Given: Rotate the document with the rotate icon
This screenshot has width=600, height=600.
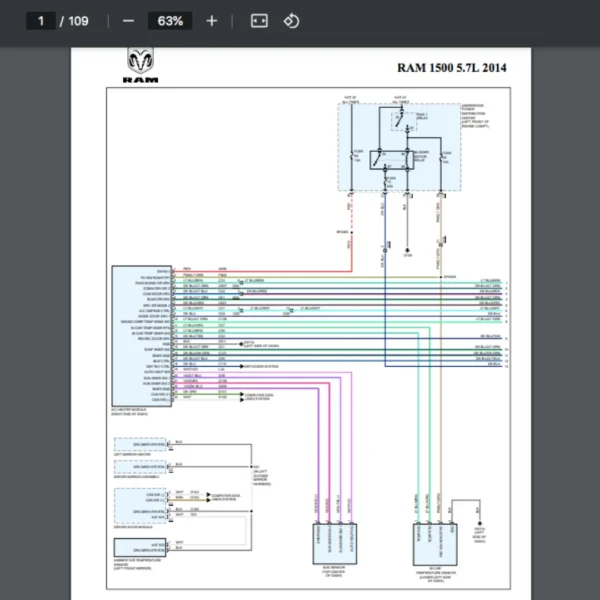Looking at the screenshot, I should tap(291, 21).
